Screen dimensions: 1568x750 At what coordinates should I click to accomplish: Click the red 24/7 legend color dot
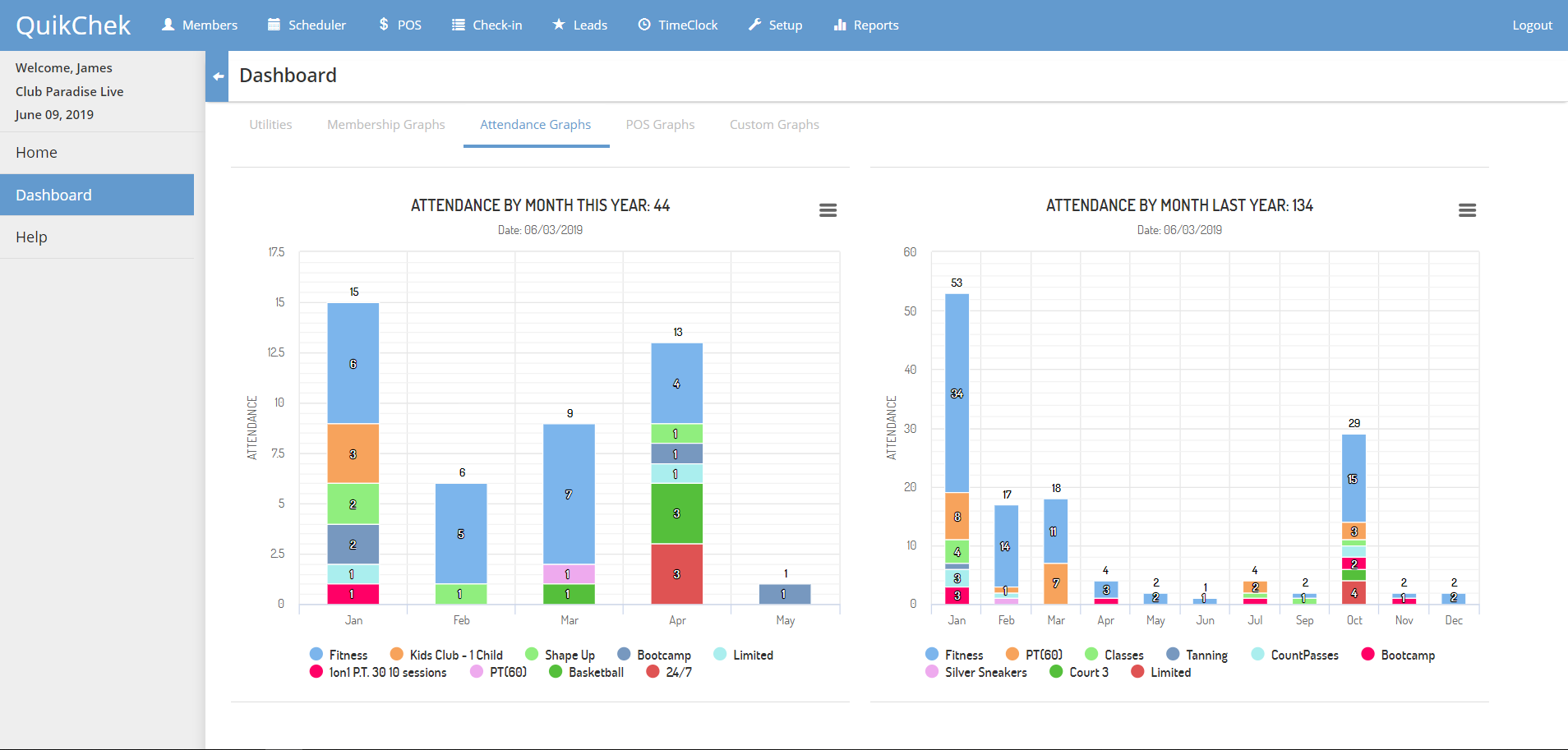pos(653,672)
